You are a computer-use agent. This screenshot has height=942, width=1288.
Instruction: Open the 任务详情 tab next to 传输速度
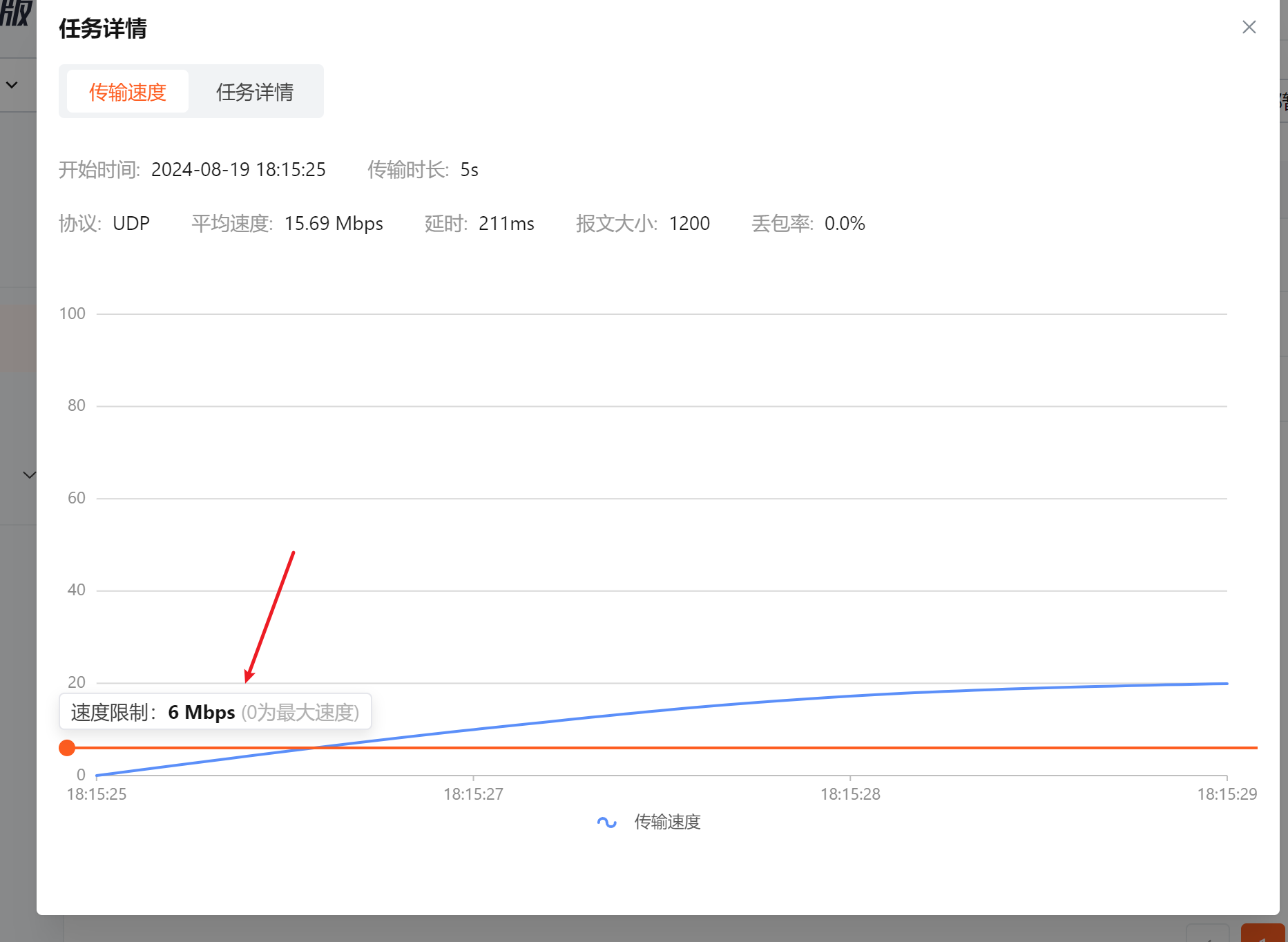(254, 92)
